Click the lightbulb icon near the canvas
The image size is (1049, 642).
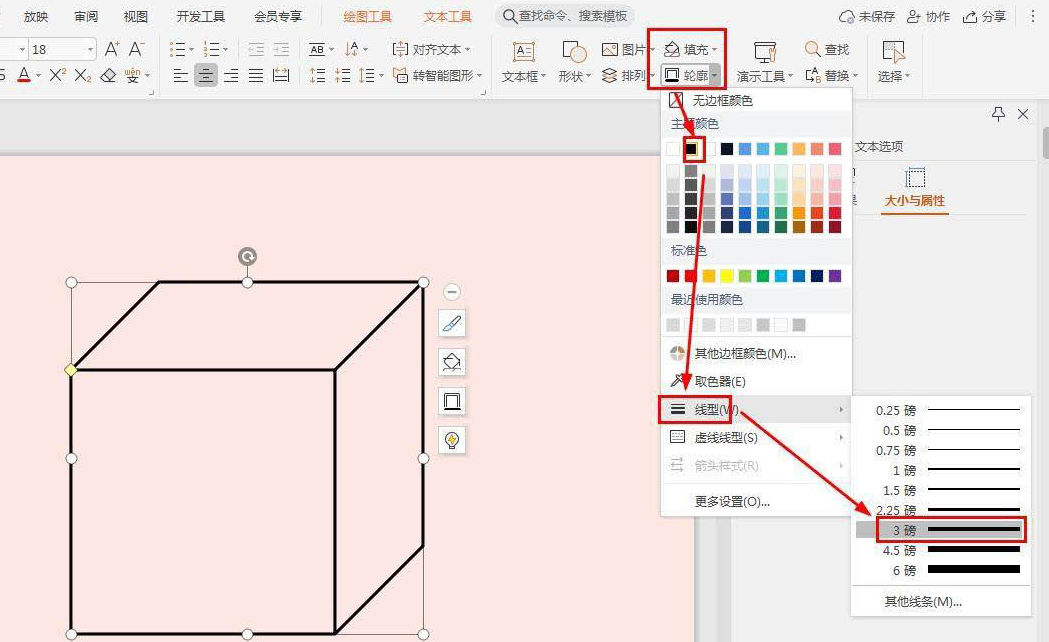point(451,440)
